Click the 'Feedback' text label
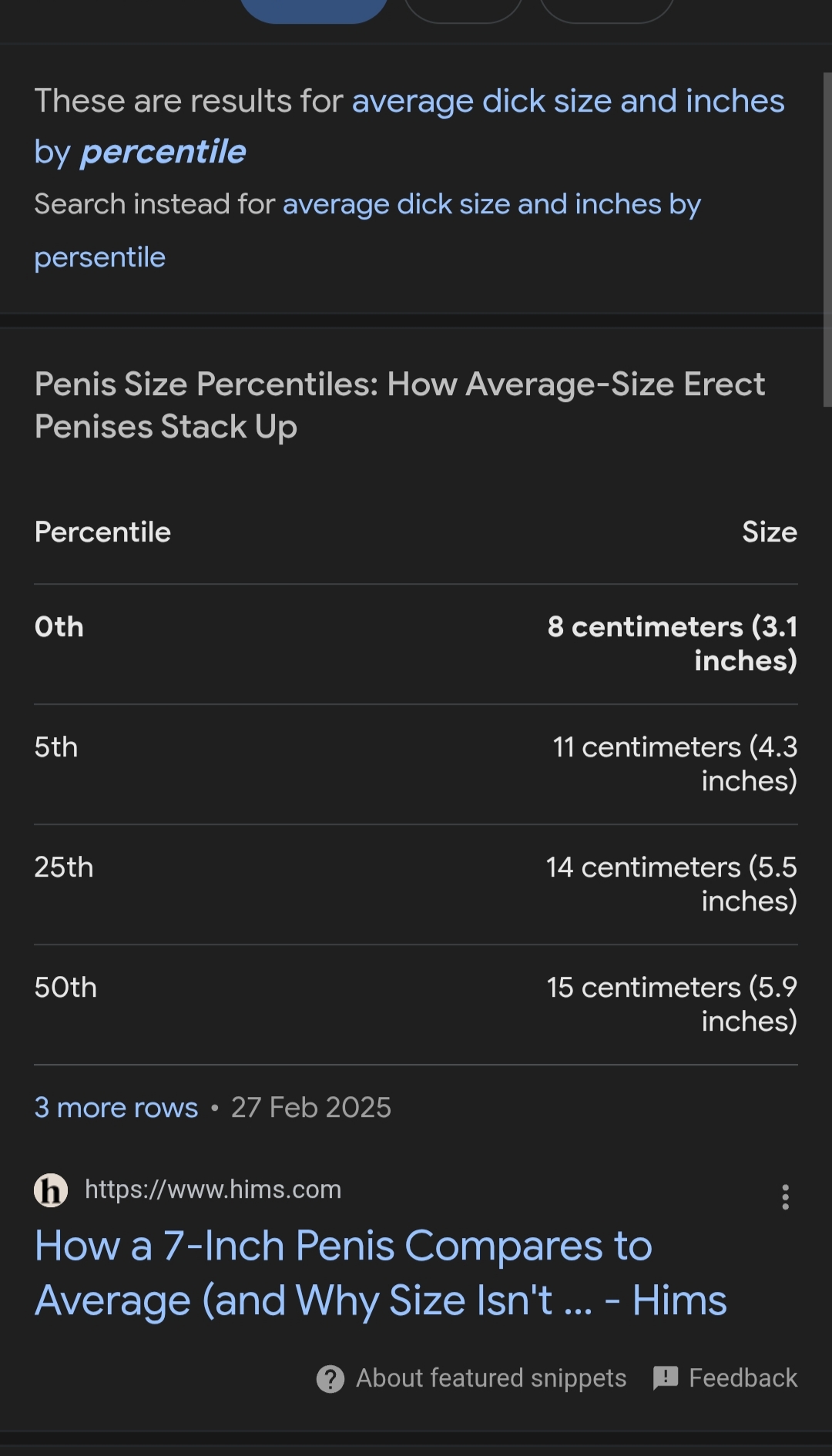The width and height of the screenshot is (832, 1456). [x=743, y=1378]
